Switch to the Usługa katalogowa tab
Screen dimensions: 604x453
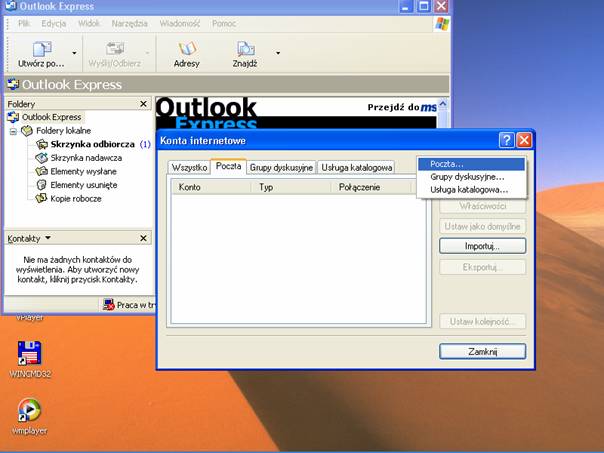point(357,168)
